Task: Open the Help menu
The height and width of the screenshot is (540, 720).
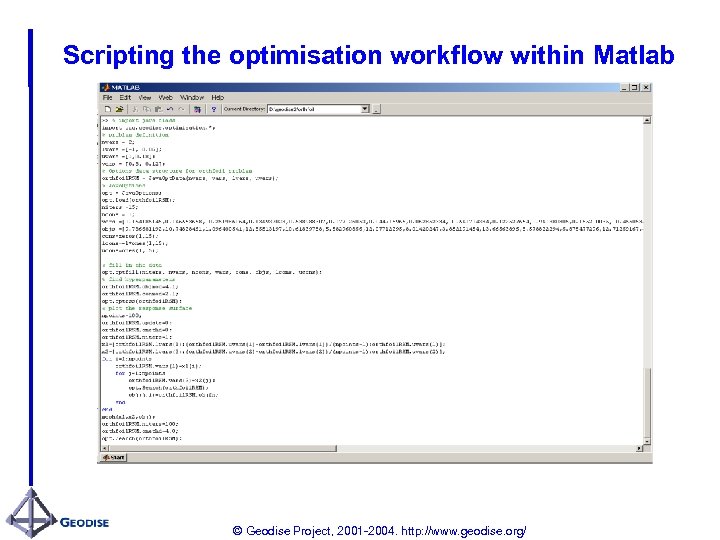Action: pos(218,97)
